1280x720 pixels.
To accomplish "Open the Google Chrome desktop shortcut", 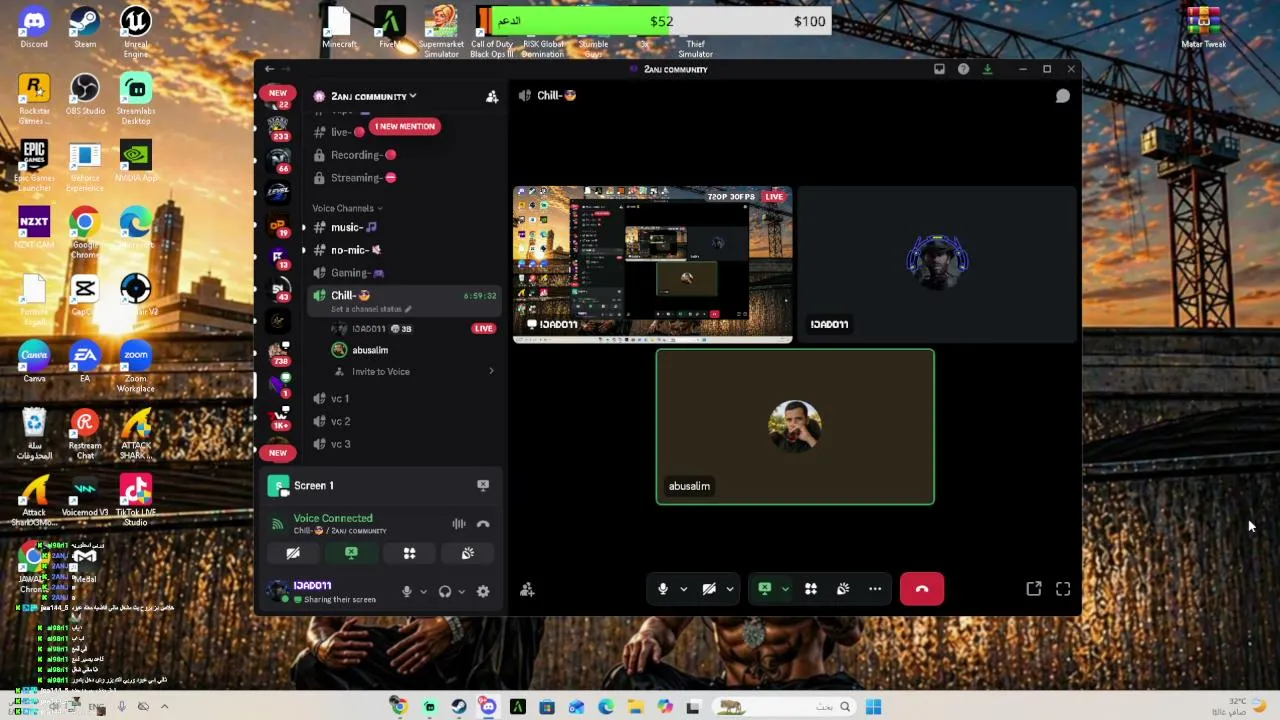I will 85,233.
